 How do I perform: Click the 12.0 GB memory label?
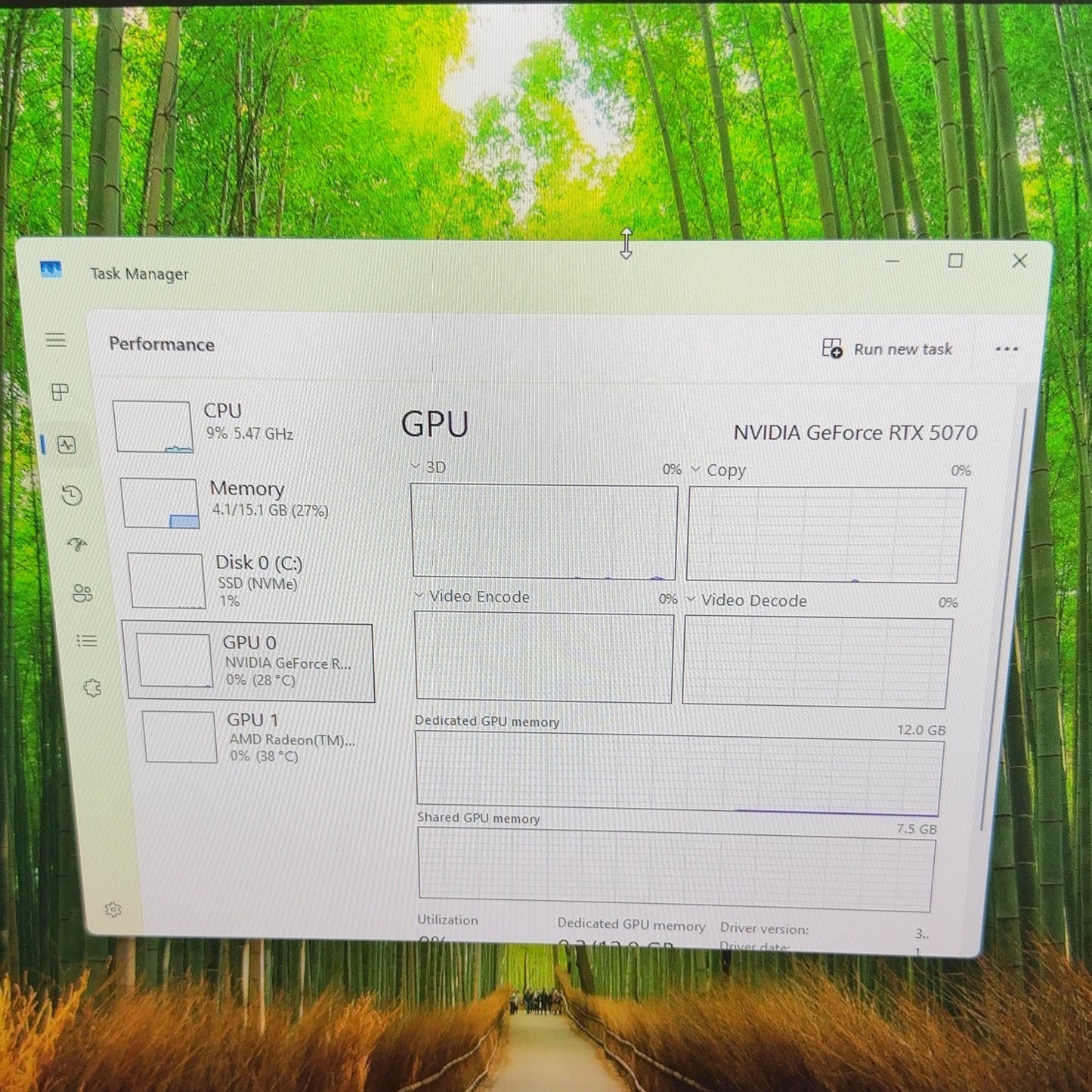(x=921, y=730)
